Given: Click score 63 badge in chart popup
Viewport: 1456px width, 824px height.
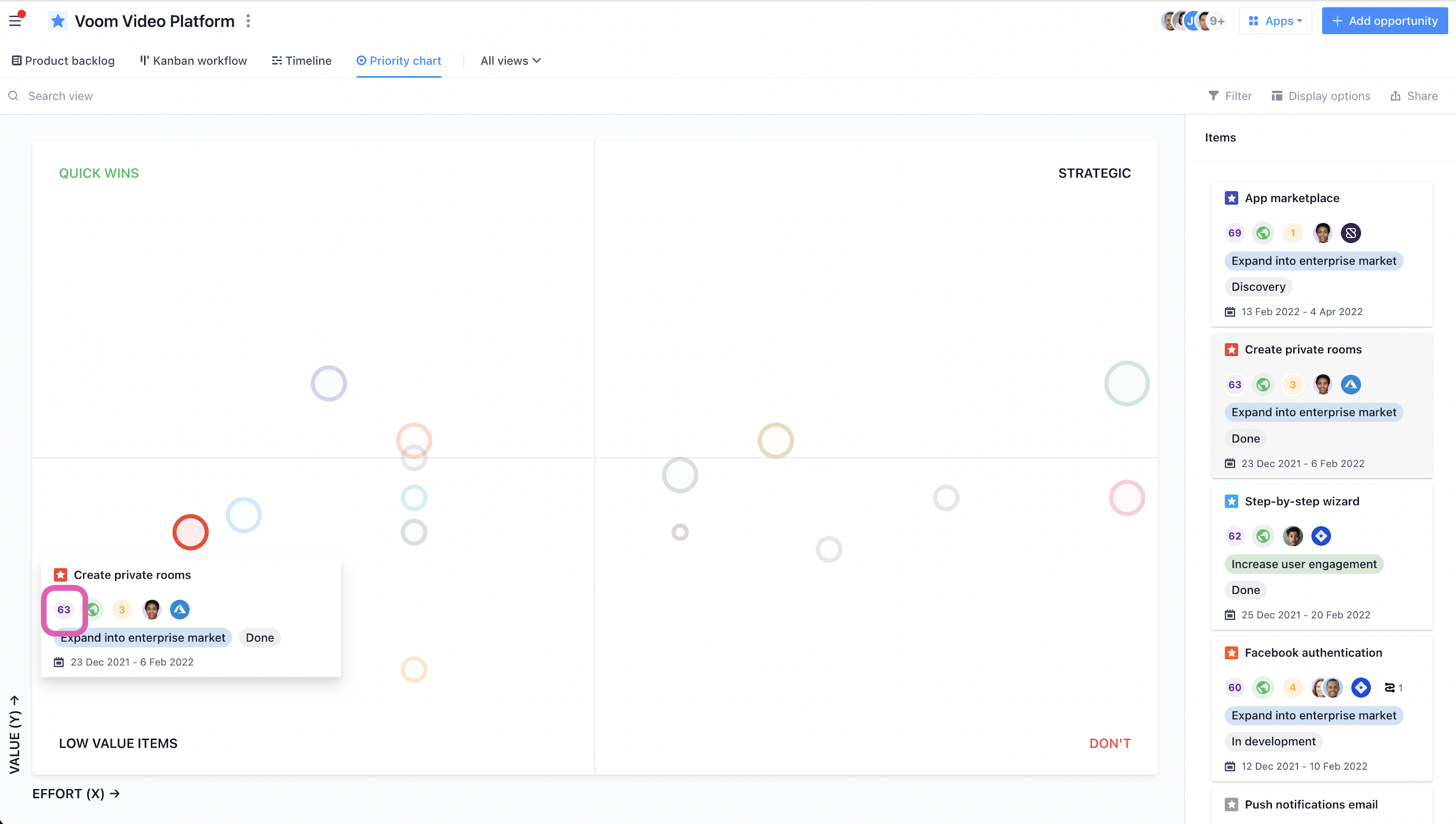Looking at the screenshot, I should tap(64, 610).
